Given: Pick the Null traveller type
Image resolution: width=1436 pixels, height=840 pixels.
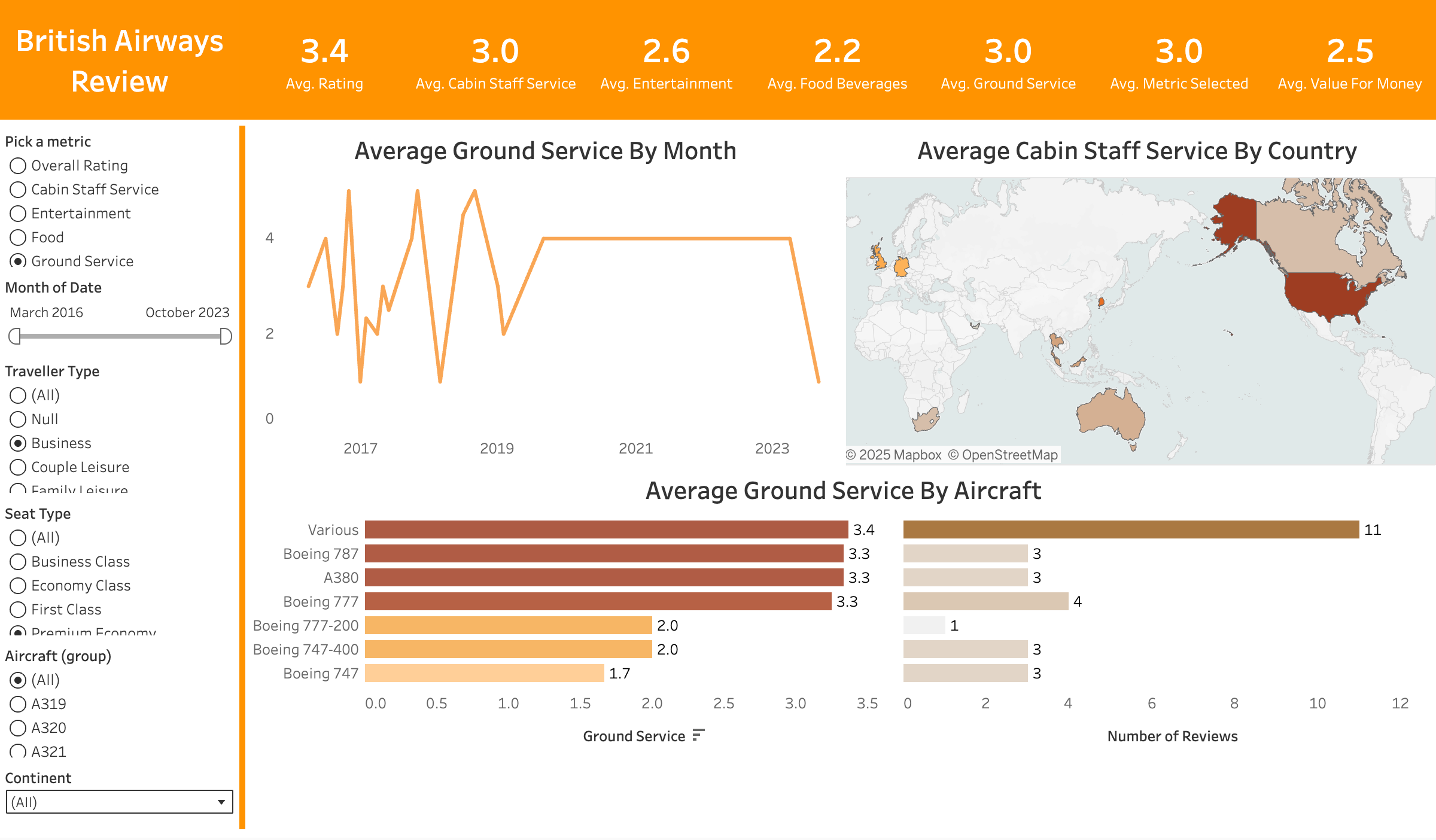Looking at the screenshot, I should [x=18, y=419].
